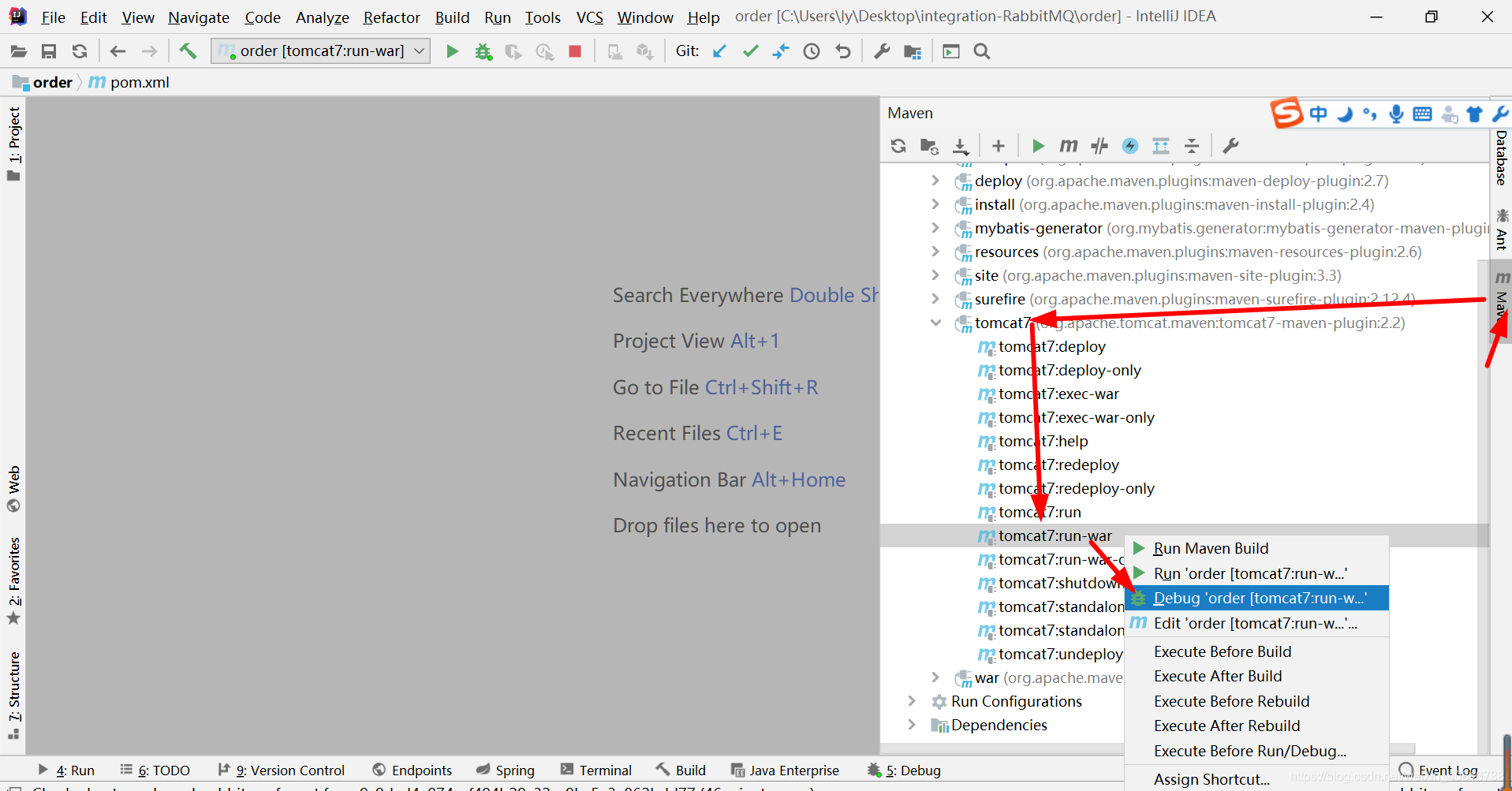Open the run configuration dropdown 'order [tomcat7:run-war]'
1512x791 pixels.
pos(321,51)
